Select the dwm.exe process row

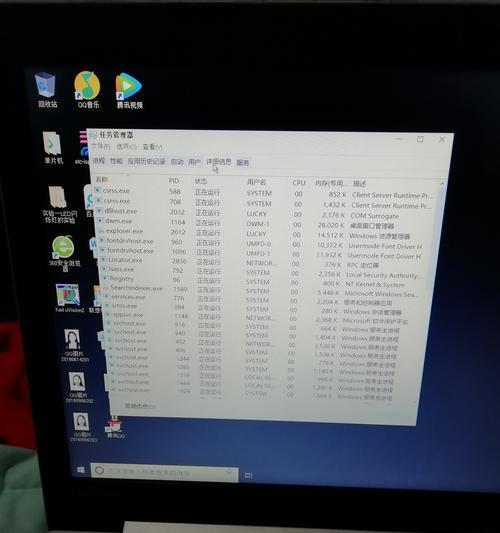pyautogui.click(x=264, y=224)
